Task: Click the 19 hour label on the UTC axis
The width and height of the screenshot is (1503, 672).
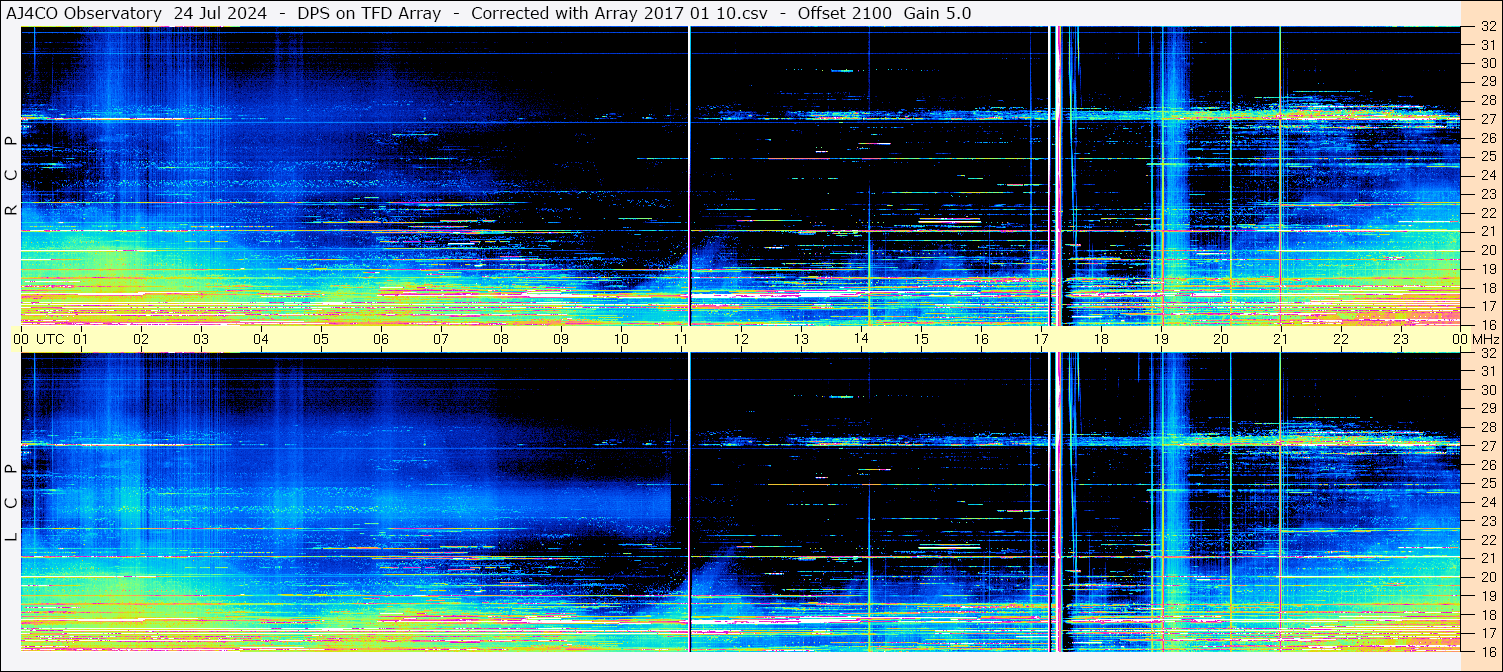Action: pos(1161,339)
